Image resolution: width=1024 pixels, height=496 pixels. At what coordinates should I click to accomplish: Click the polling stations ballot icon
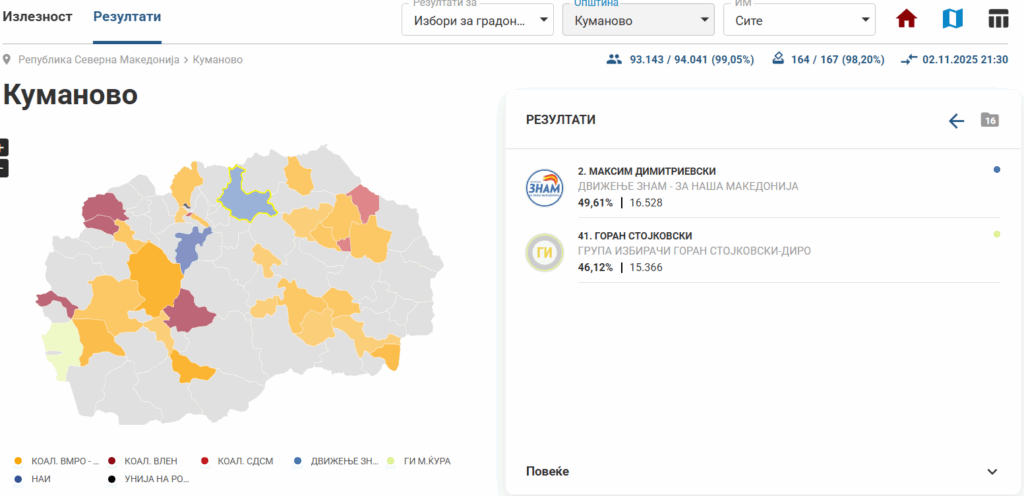pos(777,60)
